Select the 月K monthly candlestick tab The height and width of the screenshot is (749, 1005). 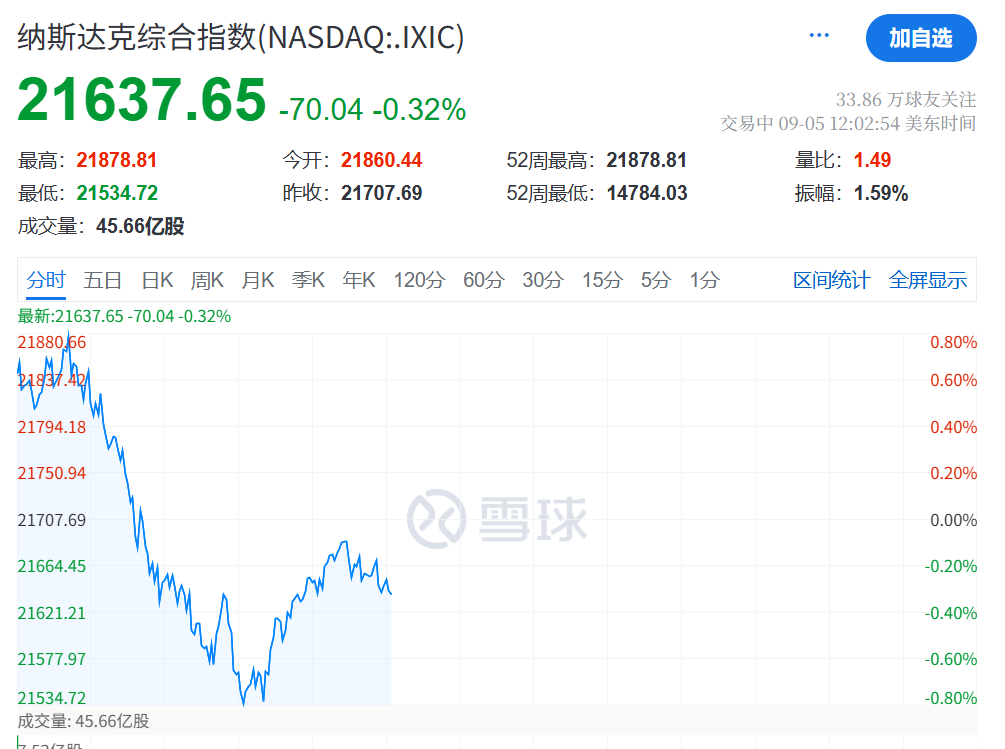(x=258, y=280)
